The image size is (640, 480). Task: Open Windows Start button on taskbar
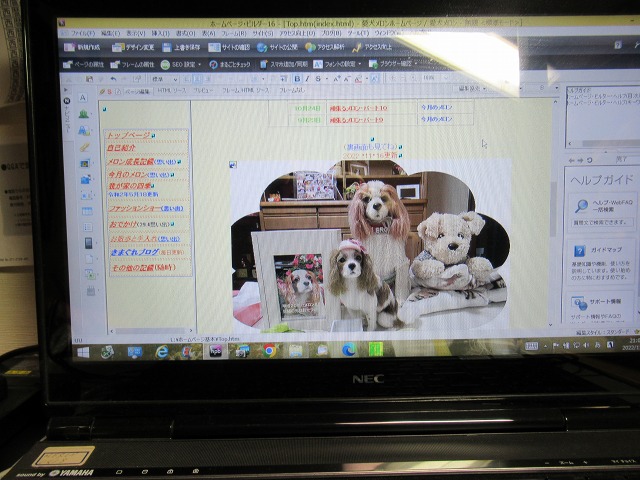tap(83, 352)
